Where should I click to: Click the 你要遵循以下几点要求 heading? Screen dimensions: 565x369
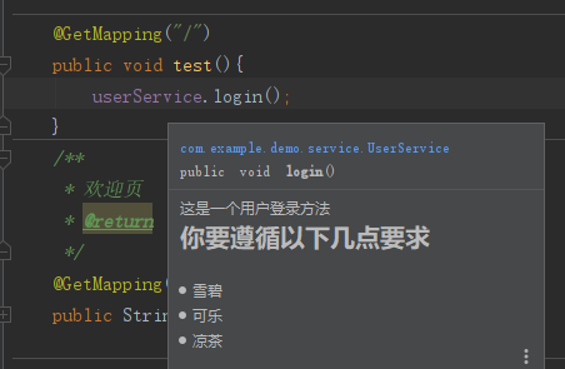[304, 238]
